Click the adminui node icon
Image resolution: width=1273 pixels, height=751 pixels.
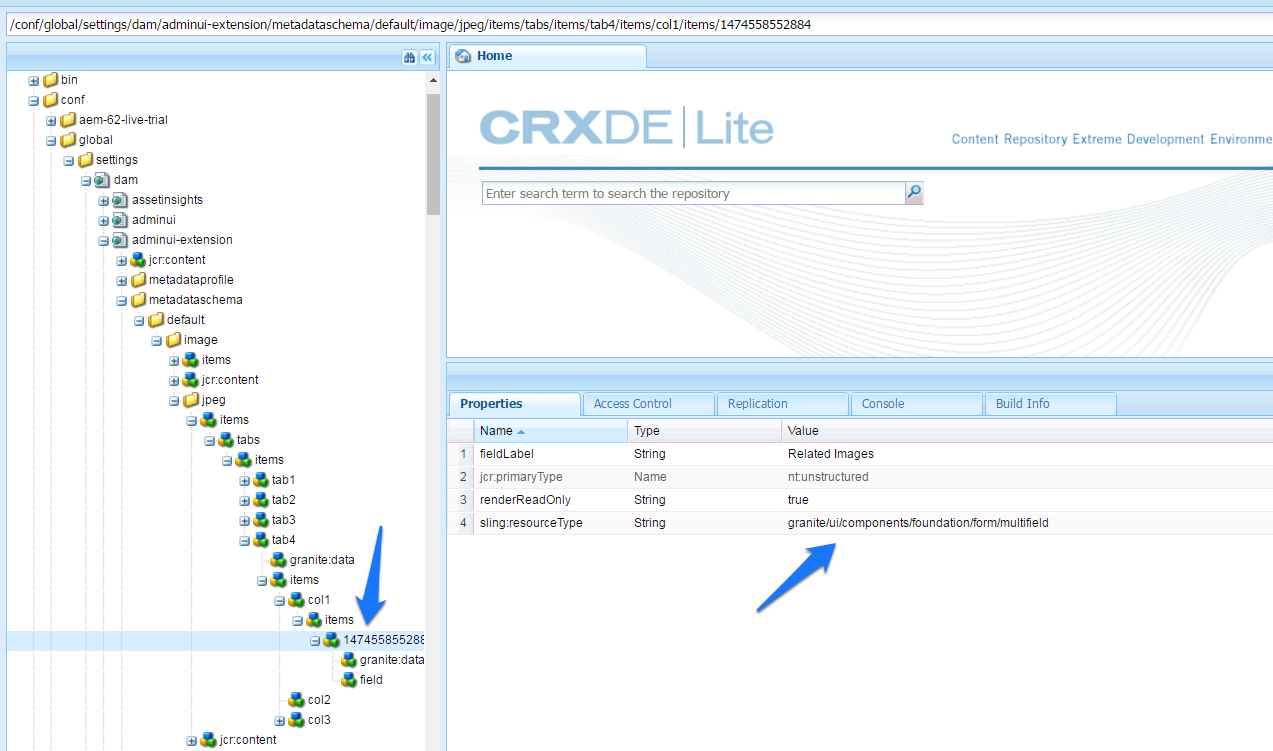pos(121,220)
